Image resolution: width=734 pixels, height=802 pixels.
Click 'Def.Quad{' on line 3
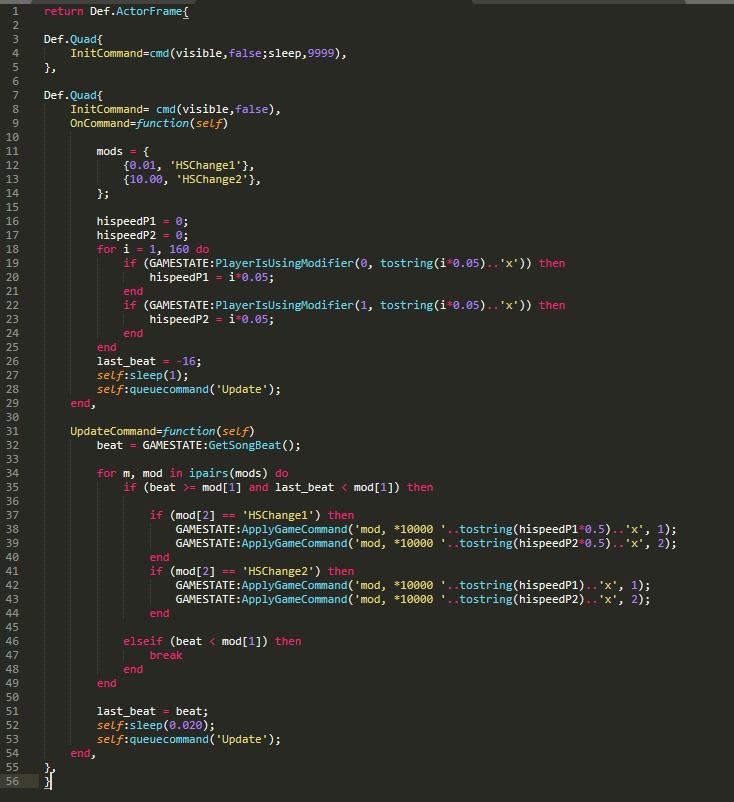click(x=73, y=39)
